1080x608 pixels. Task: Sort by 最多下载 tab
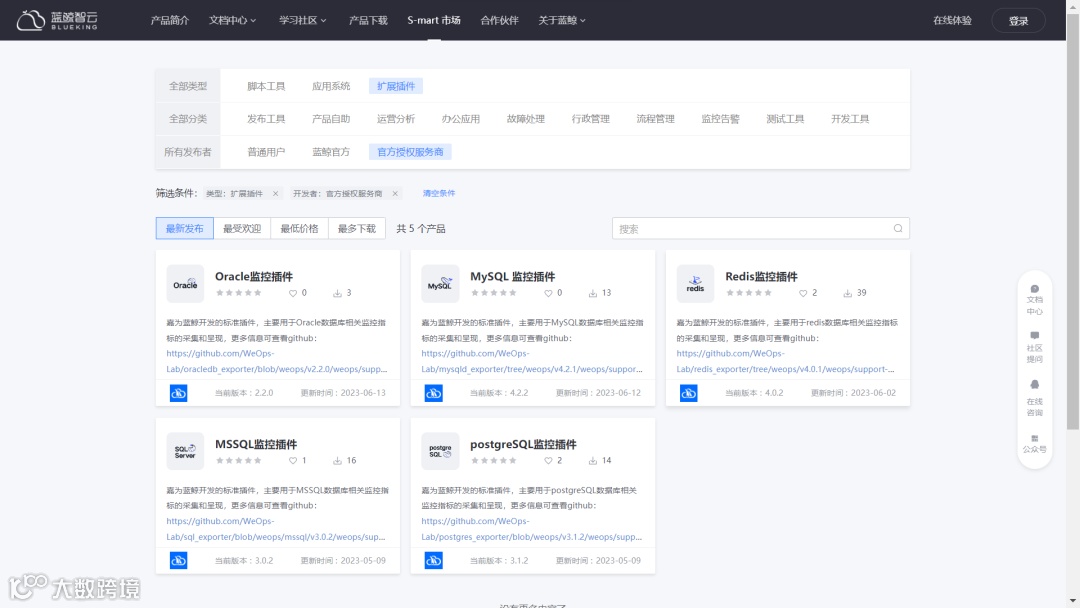click(357, 229)
